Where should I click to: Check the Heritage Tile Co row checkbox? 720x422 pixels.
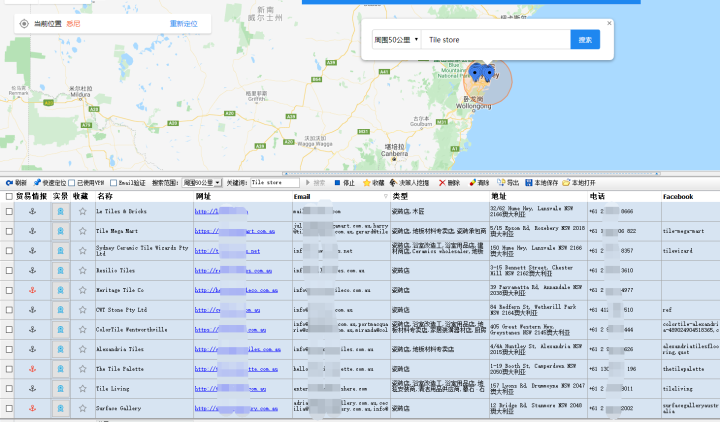pos(9,290)
